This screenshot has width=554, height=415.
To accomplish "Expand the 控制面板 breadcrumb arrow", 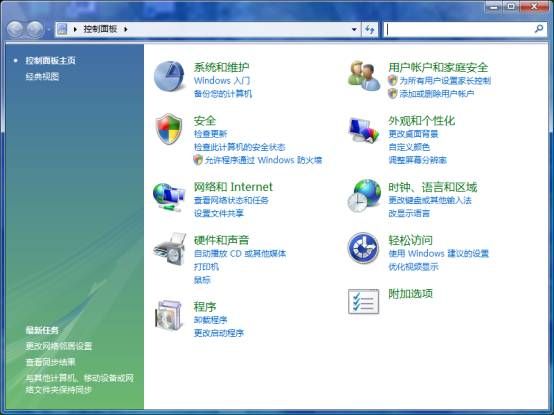I will tap(126, 29).
